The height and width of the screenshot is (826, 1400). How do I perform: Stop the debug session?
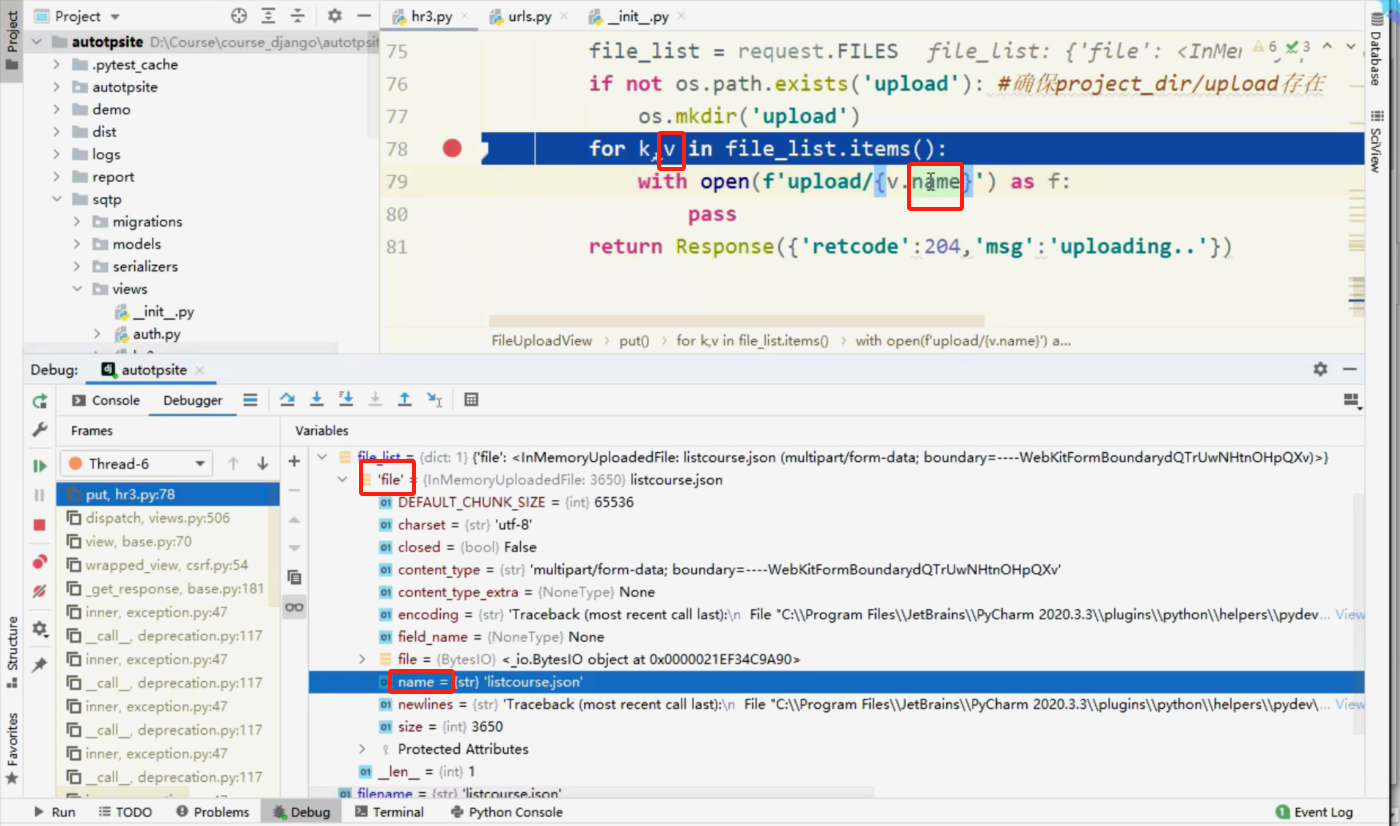[x=40, y=525]
